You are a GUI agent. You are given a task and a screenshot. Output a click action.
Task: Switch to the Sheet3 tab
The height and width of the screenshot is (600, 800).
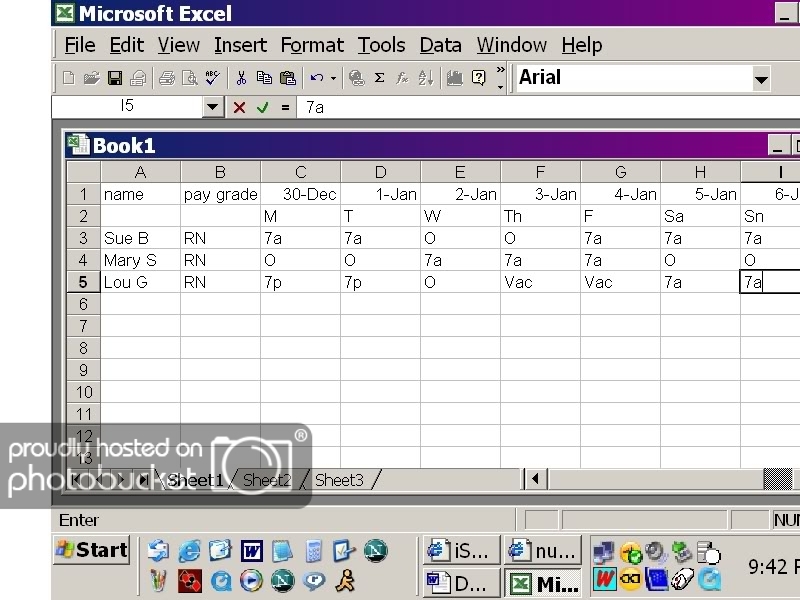click(339, 480)
